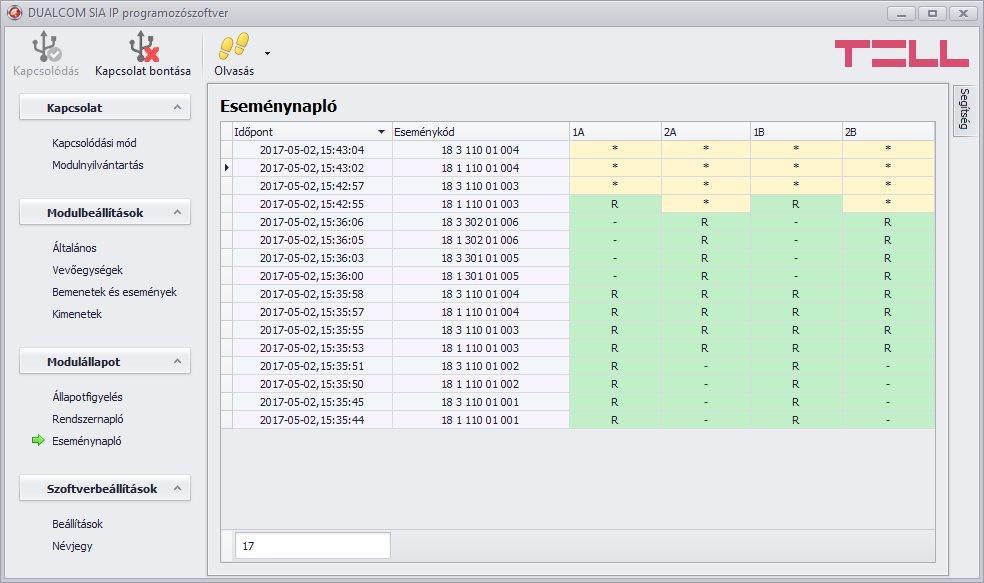984x583 pixels.
Task: Open Kimenetek page
Action: click(x=77, y=314)
